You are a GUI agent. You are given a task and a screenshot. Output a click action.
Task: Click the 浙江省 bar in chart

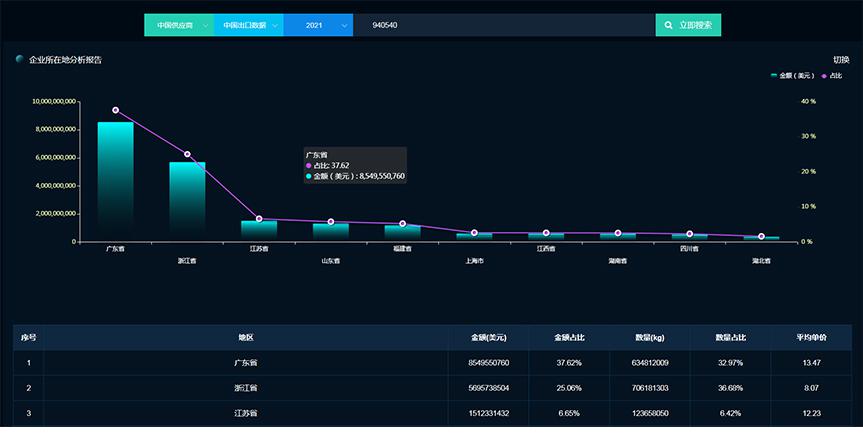point(187,200)
